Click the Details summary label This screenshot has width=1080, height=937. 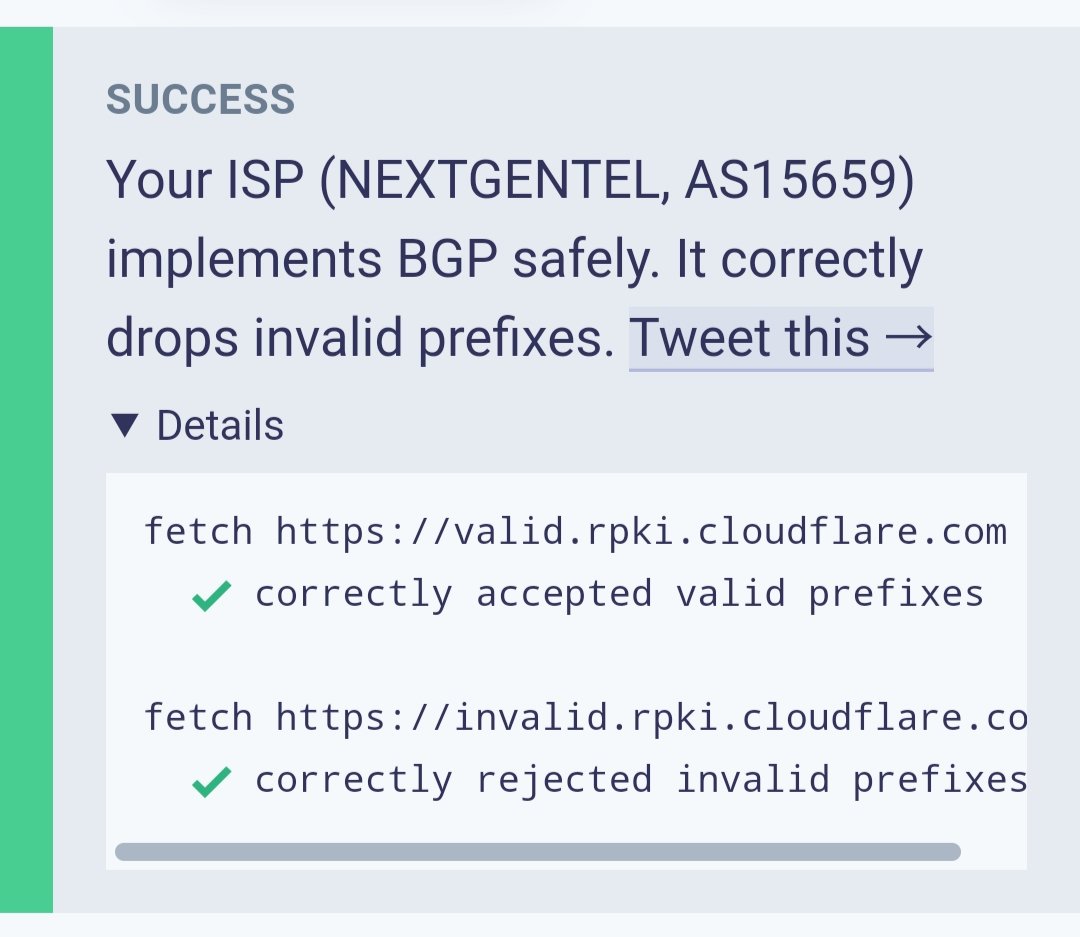coord(220,425)
